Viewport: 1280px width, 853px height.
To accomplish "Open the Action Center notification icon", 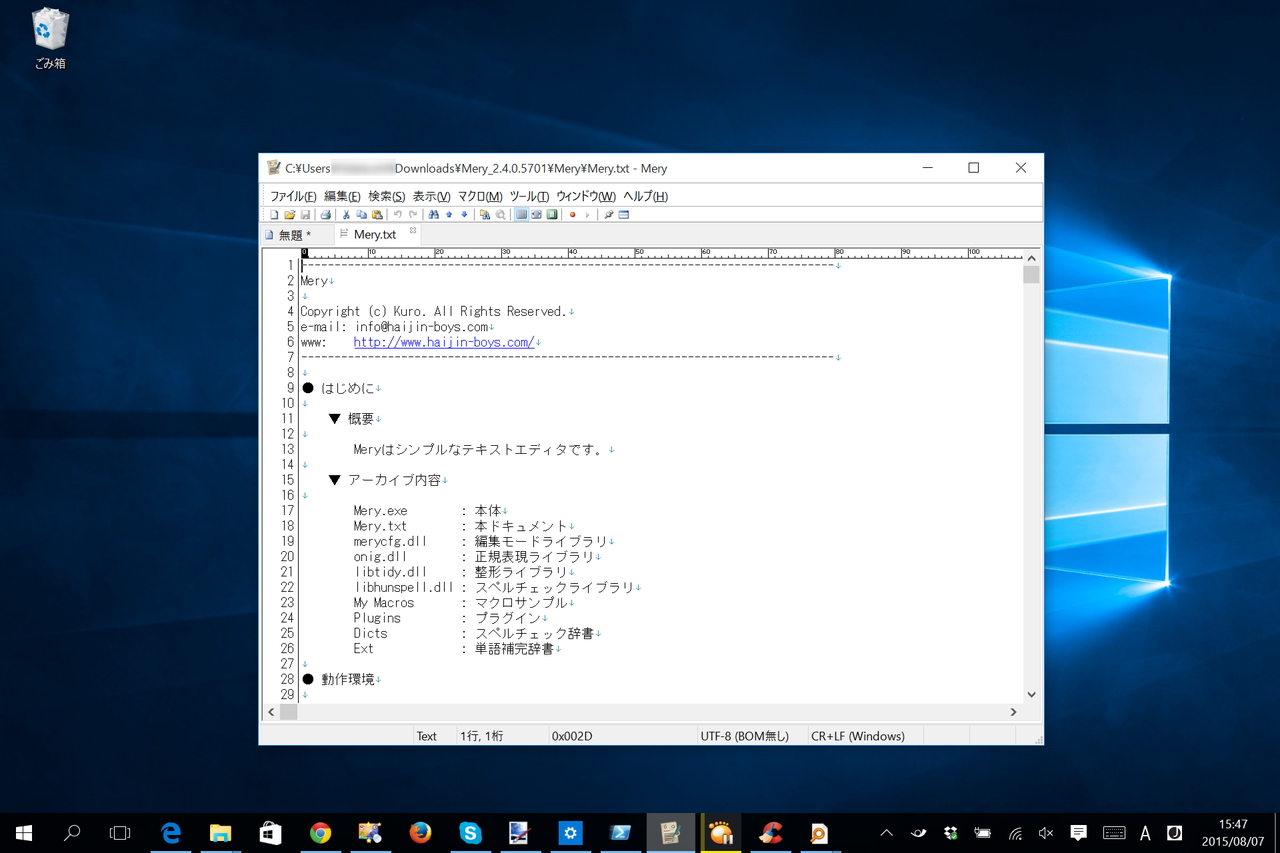I will (1078, 833).
